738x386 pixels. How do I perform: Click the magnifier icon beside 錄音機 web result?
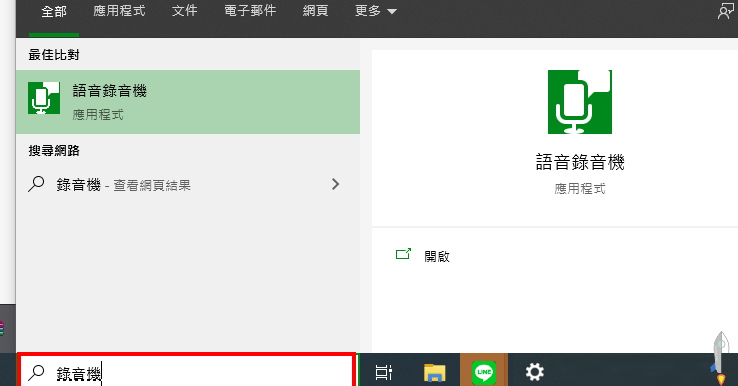tap(36, 184)
